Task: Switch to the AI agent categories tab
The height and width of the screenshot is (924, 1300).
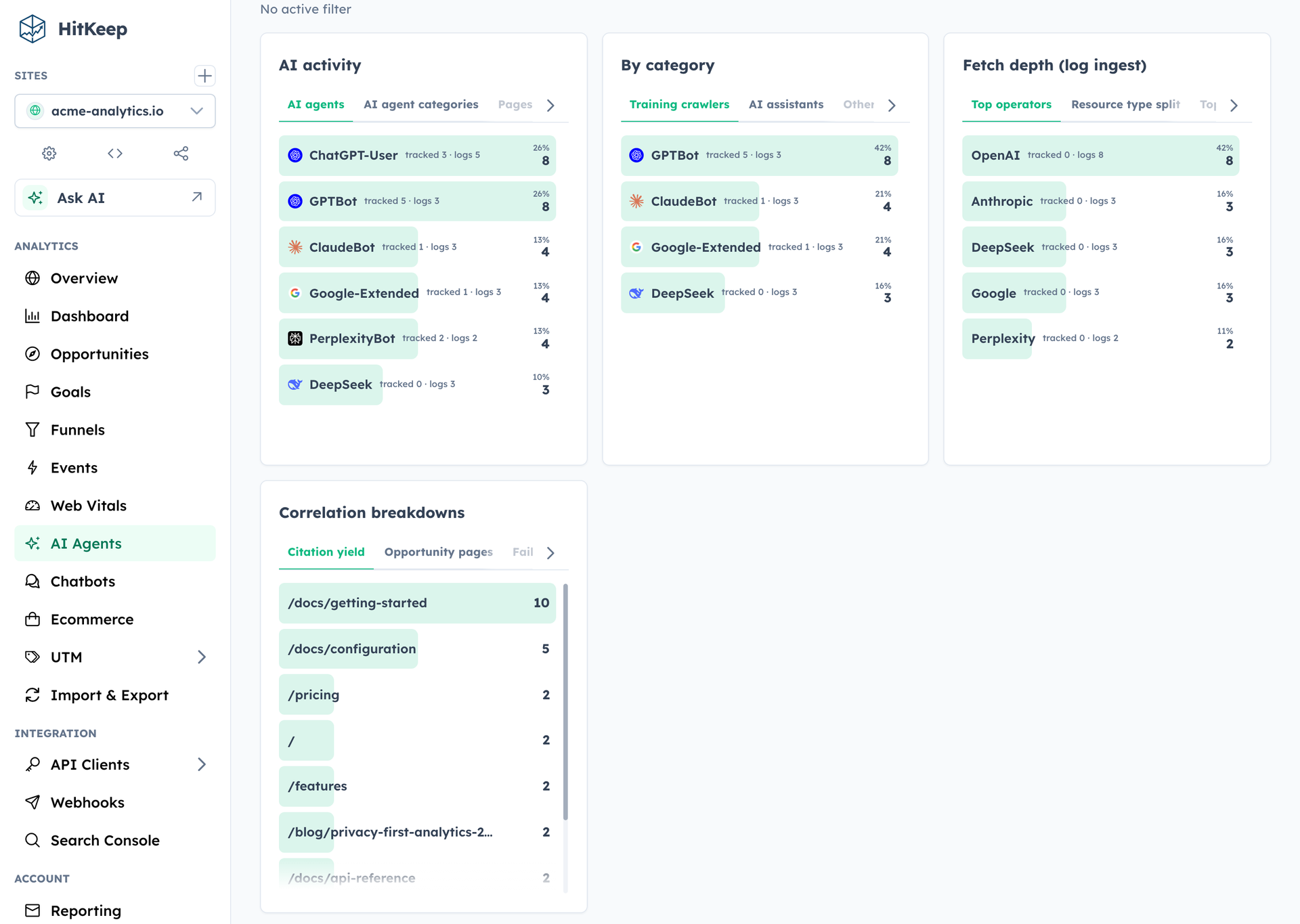Action: click(x=420, y=105)
